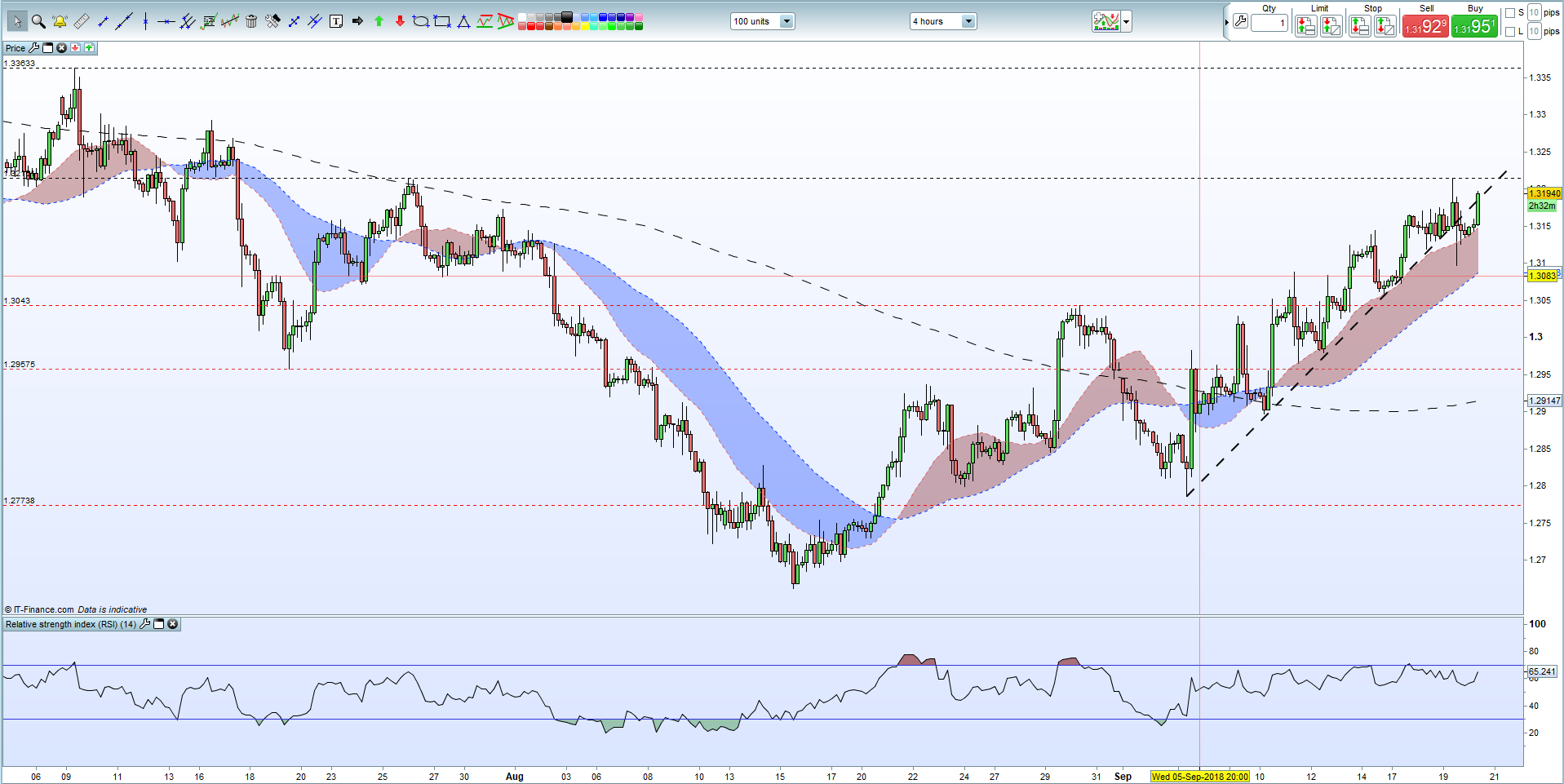Screen dimensions: 1564x784
Task: Click the Wed 05-Sep-2018 20:00 date marker
Action: (x=1199, y=777)
